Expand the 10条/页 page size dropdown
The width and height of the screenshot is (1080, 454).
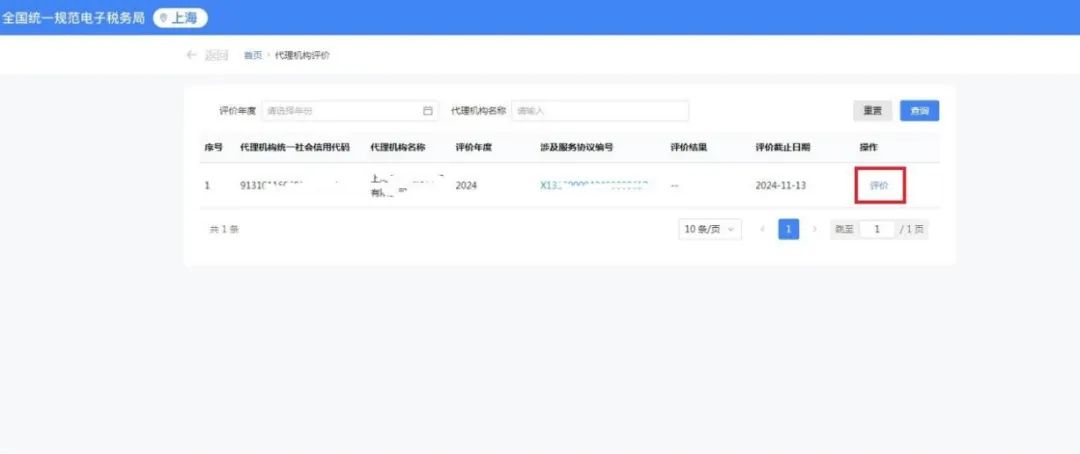click(710, 230)
